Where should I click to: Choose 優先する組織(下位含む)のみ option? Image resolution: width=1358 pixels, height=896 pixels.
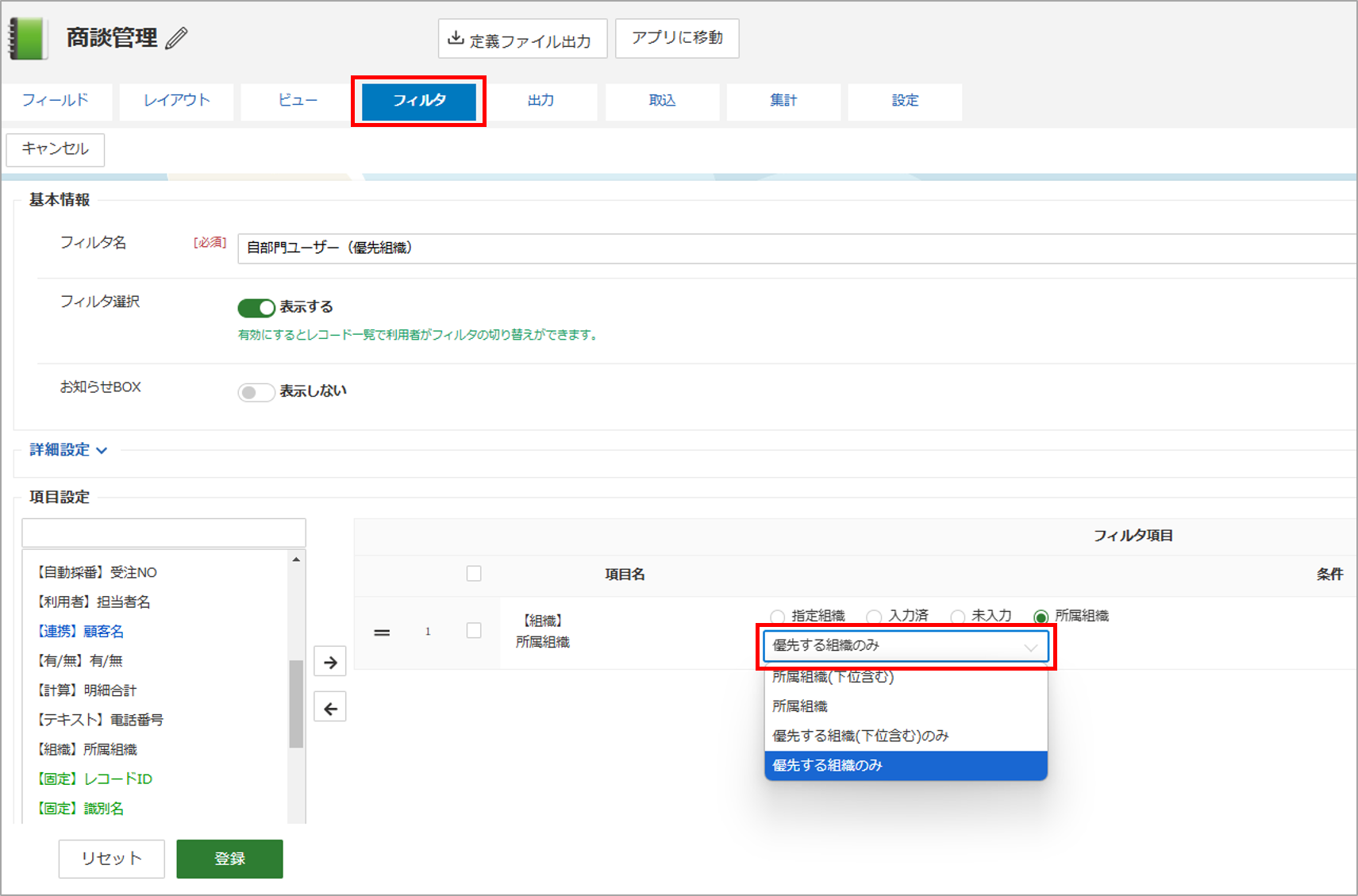906,736
